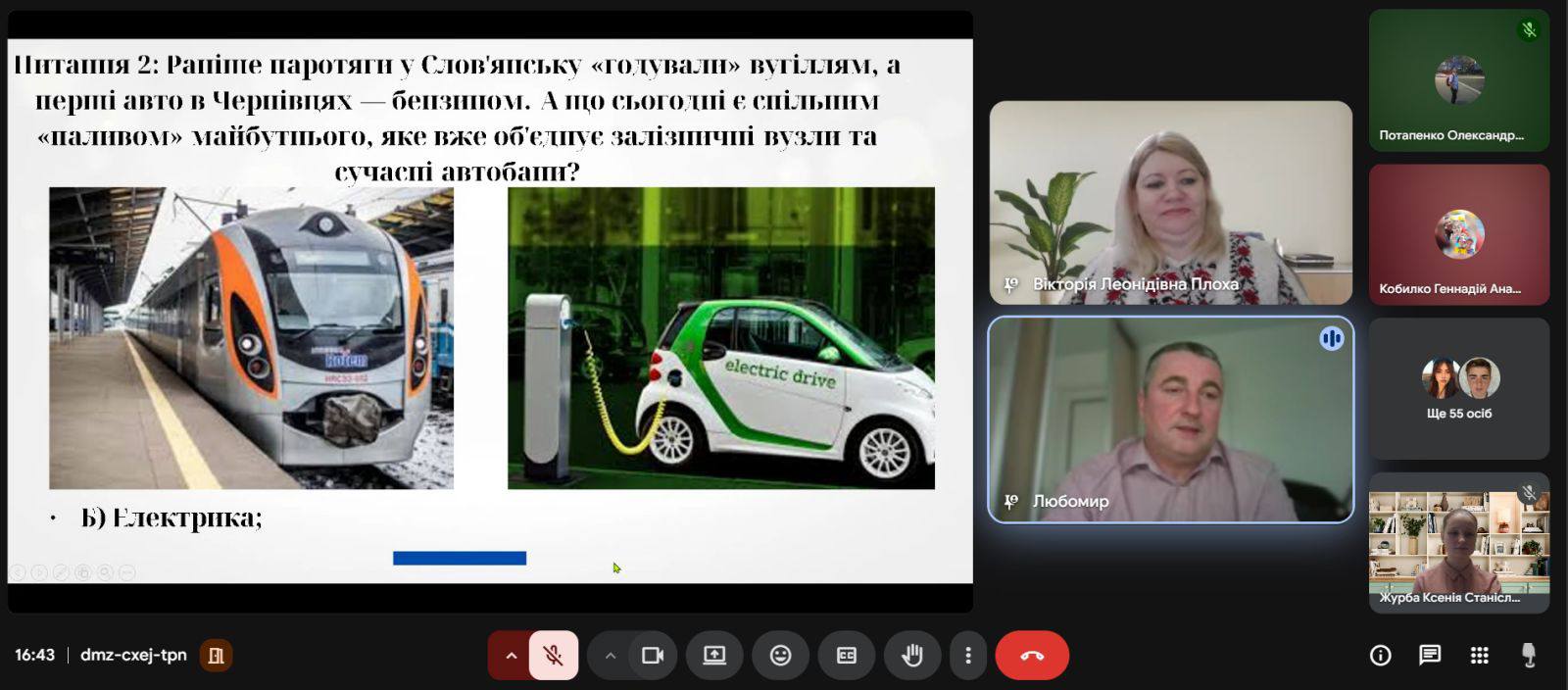
Task: Expand video settings chevron beside camera
Action: [x=611, y=656]
